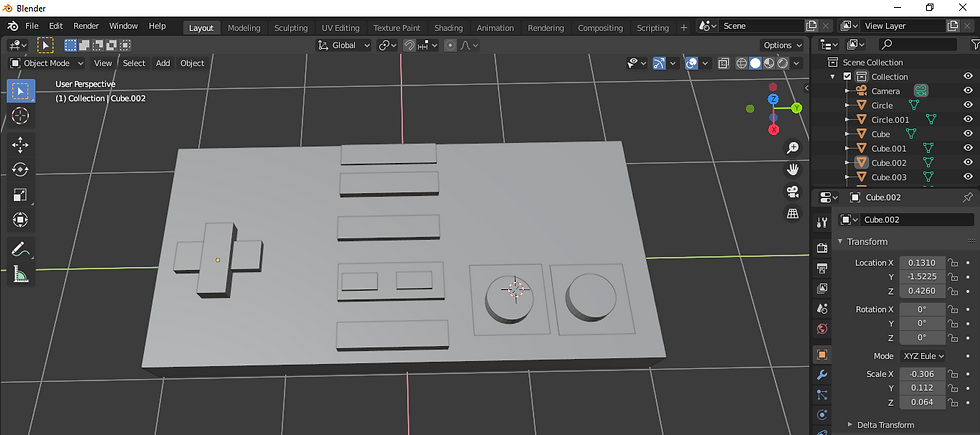This screenshot has width=980, height=435.
Task: Activate the Annotate pencil tool
Action: (x=21, y=249)
